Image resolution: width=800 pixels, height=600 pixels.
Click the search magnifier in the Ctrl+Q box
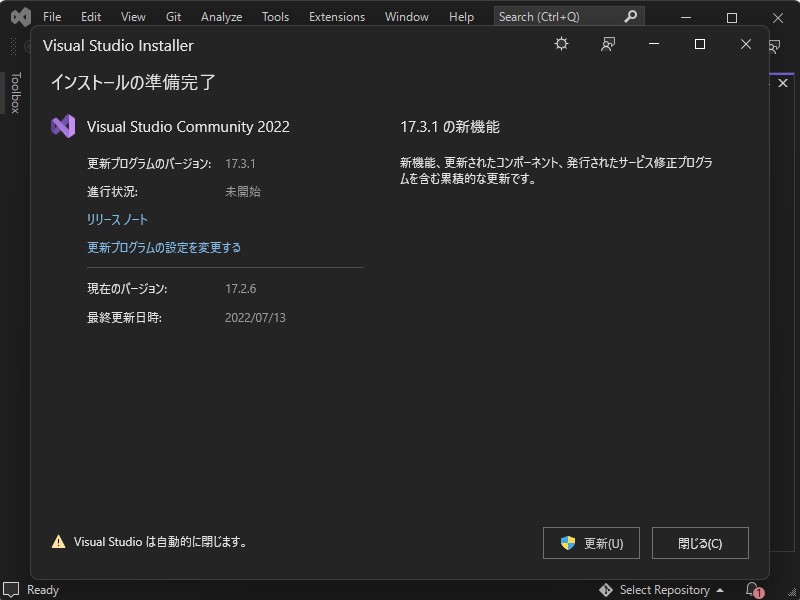[630, 16]
